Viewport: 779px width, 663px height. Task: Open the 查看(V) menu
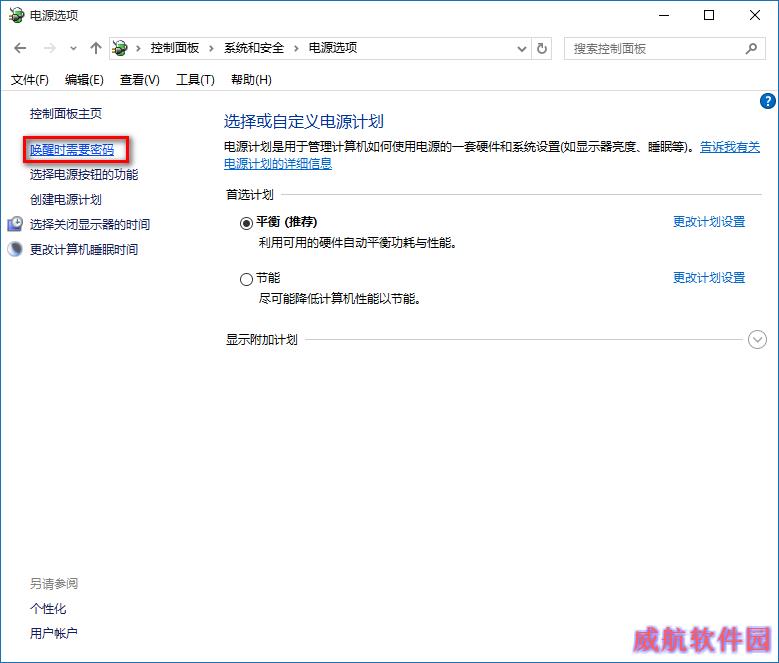pyautogui.click(x=140, y=79)
